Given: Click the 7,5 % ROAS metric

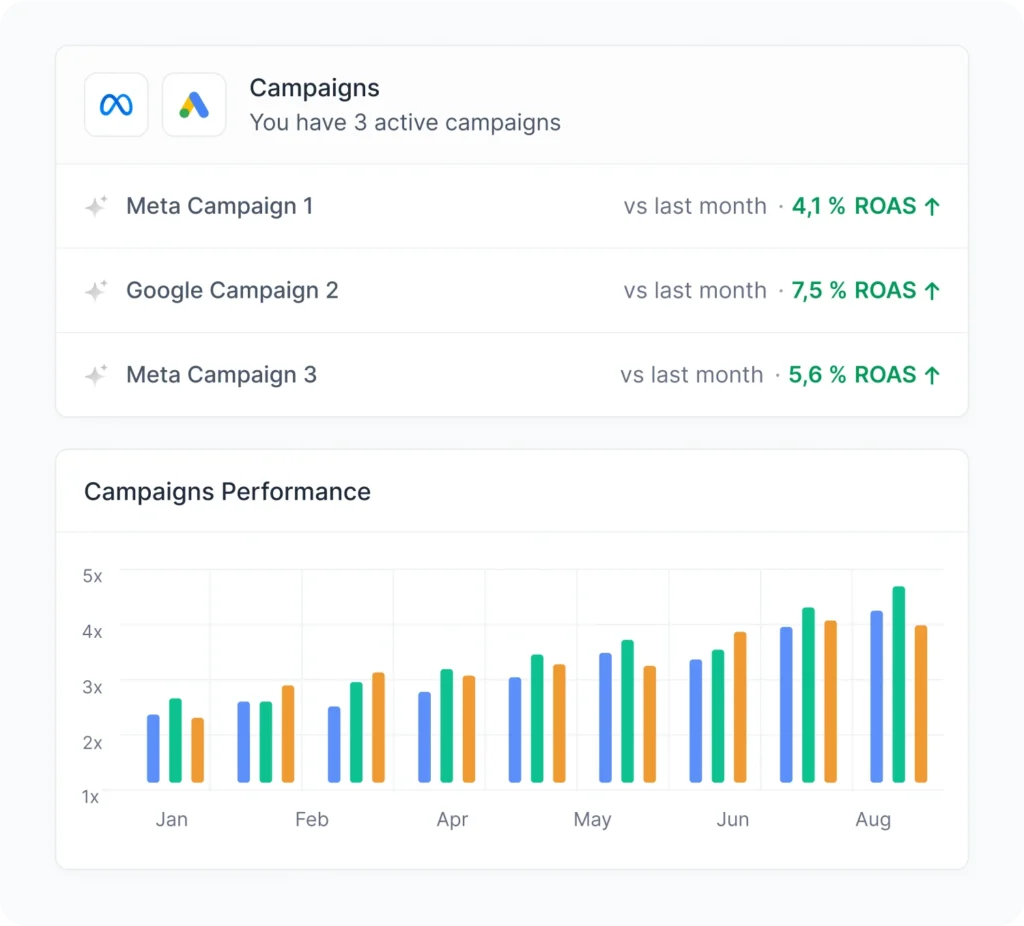Looking at the screenshot, I should tap(856, 290).
